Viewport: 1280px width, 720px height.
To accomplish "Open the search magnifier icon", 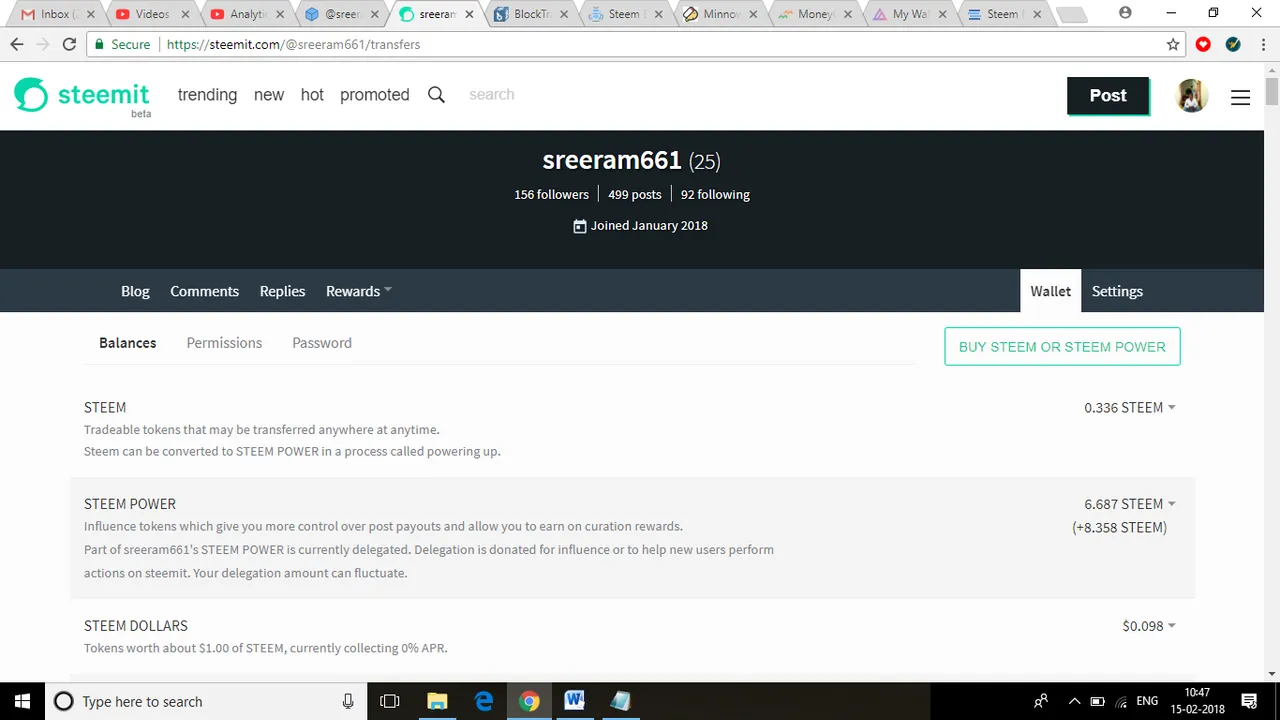I will click(436, 95).
